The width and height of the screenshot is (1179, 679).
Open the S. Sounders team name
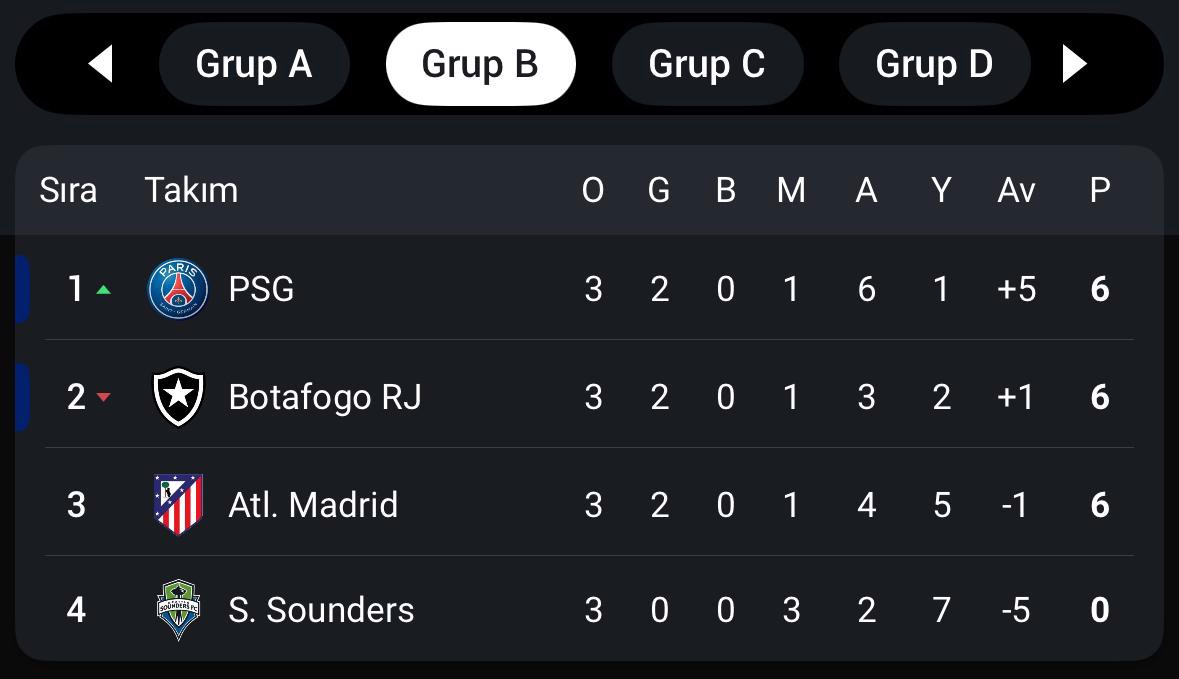tap(321, 610)
